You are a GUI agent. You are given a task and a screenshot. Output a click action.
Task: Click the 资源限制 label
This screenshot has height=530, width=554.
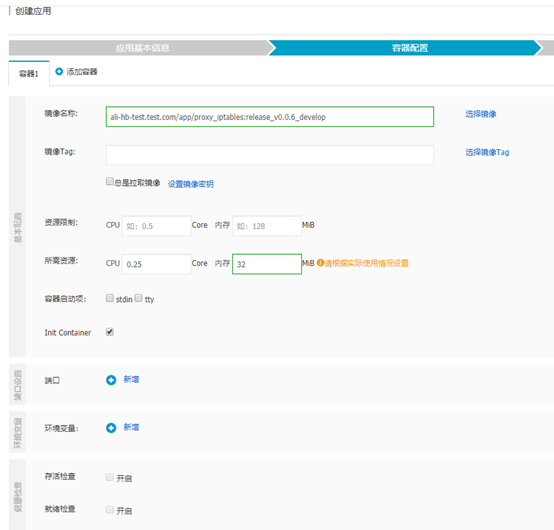click(x=61, y=222)
